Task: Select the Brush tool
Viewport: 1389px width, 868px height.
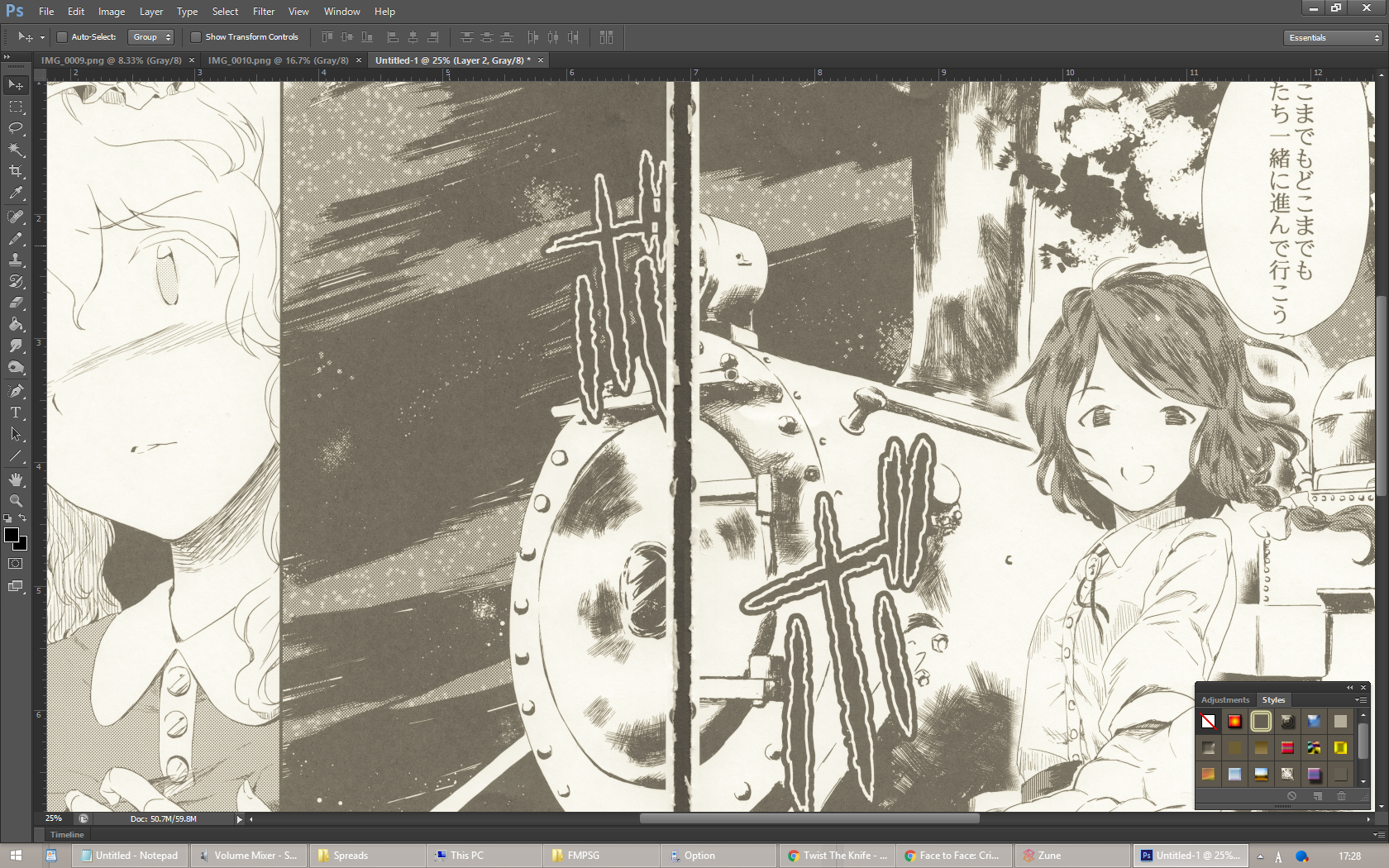Action: pos(16,238)
